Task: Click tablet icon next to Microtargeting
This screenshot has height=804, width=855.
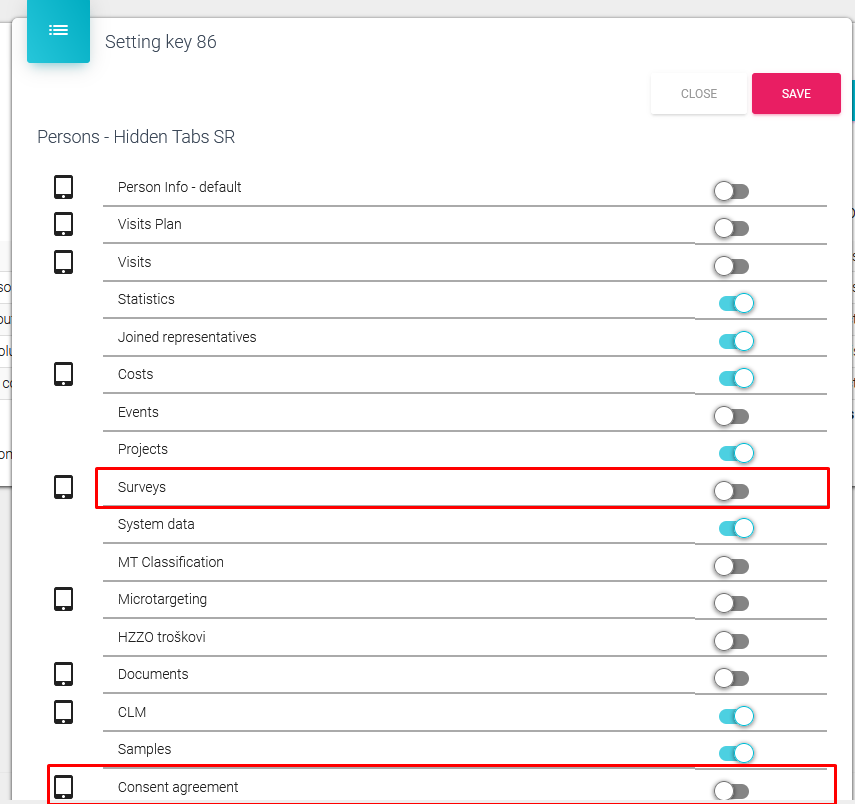Action: pos(63,599)
